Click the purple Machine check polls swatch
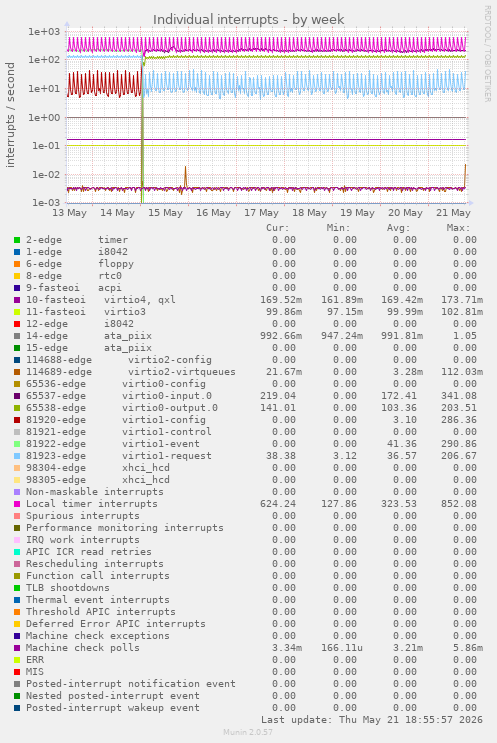The image size is (497, 743). 17,648
